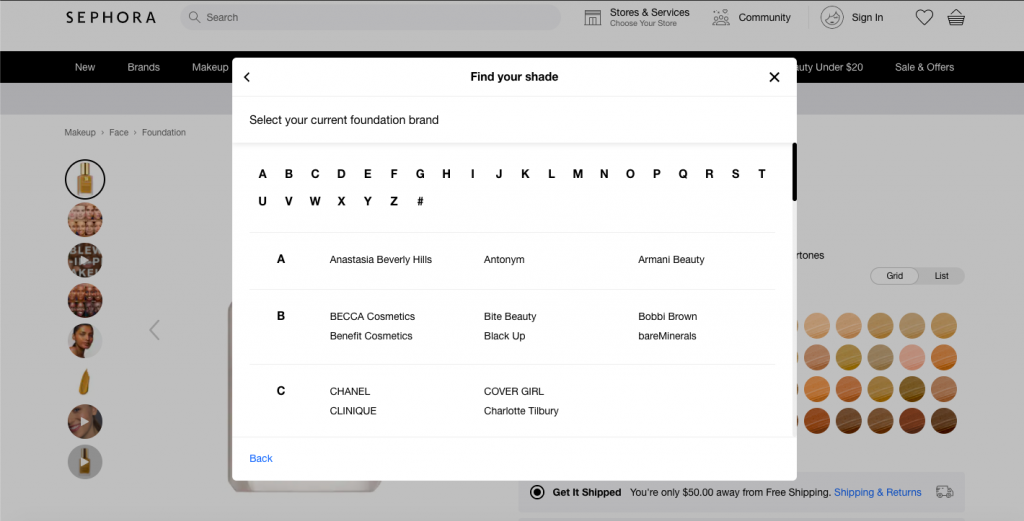This screenshot has width=1024, height=521.
Task: Open the shopping basket icon
Action: [x=956, y=18]
